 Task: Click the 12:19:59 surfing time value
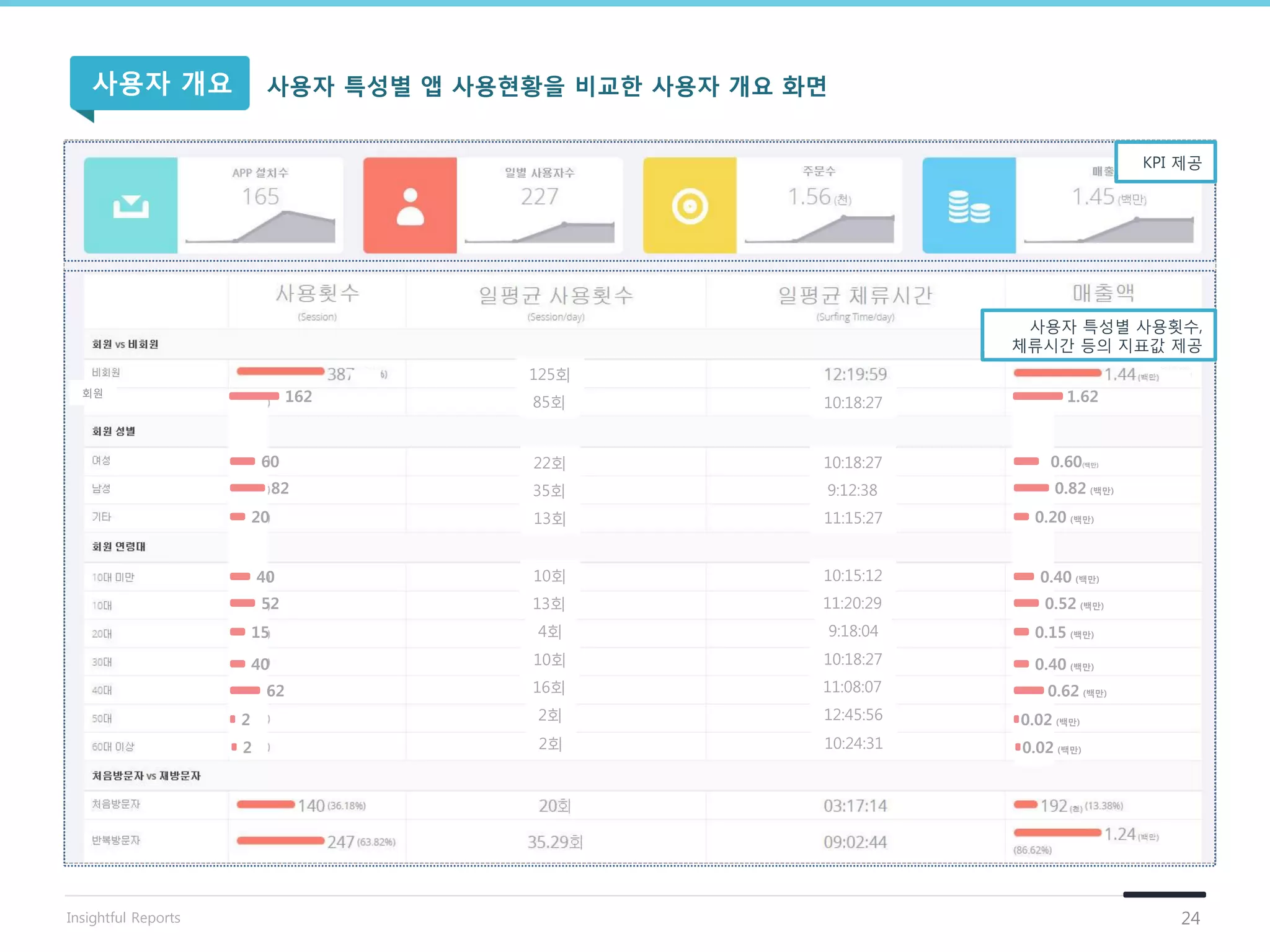[855, 374]
